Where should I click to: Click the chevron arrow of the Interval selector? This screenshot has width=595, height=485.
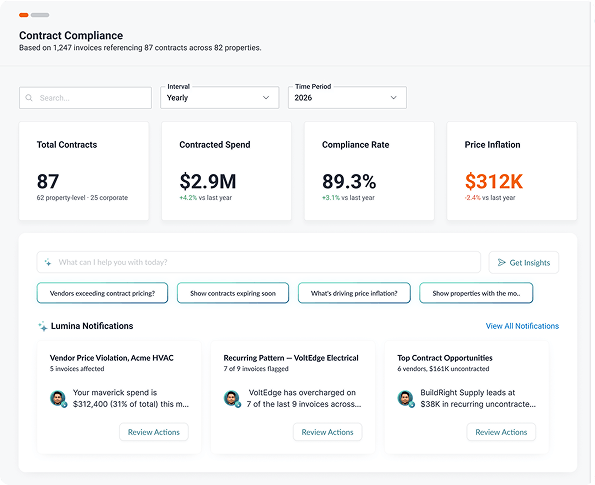tap(266, 98)
